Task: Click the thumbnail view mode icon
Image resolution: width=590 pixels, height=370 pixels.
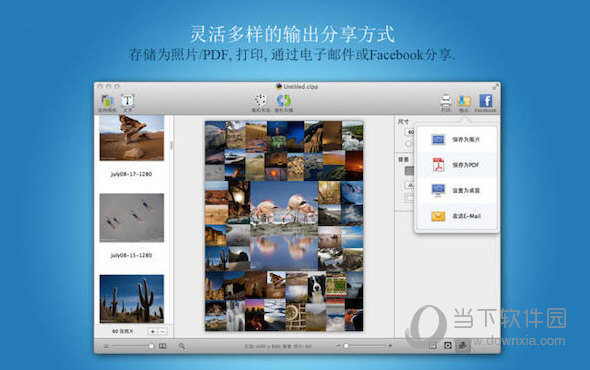Action: (163, 346)
